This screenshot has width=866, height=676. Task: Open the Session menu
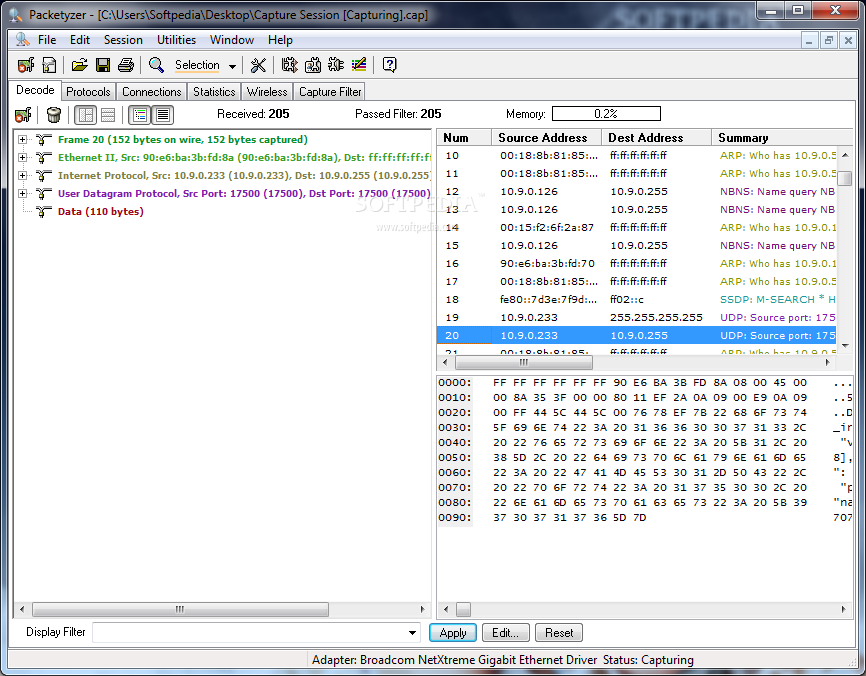click(x=123, y=40)
